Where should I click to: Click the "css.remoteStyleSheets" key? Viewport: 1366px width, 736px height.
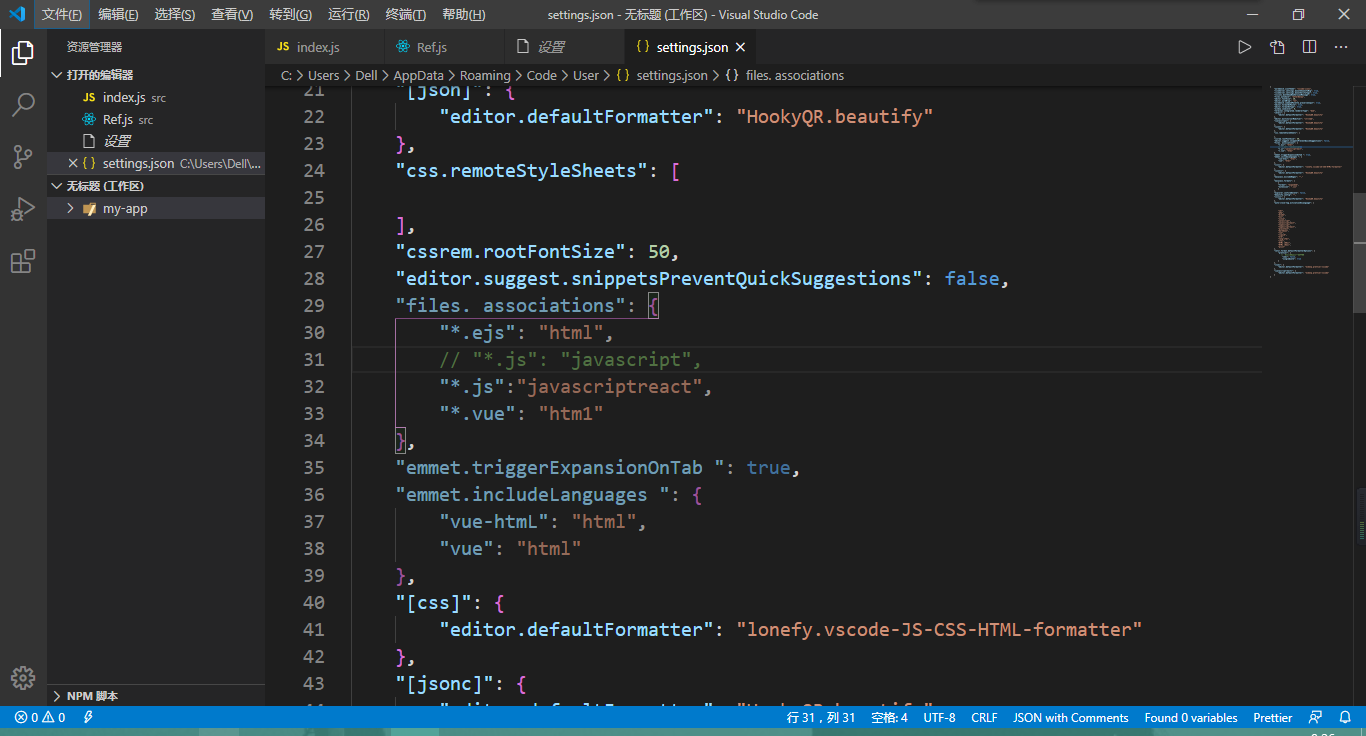522,170
